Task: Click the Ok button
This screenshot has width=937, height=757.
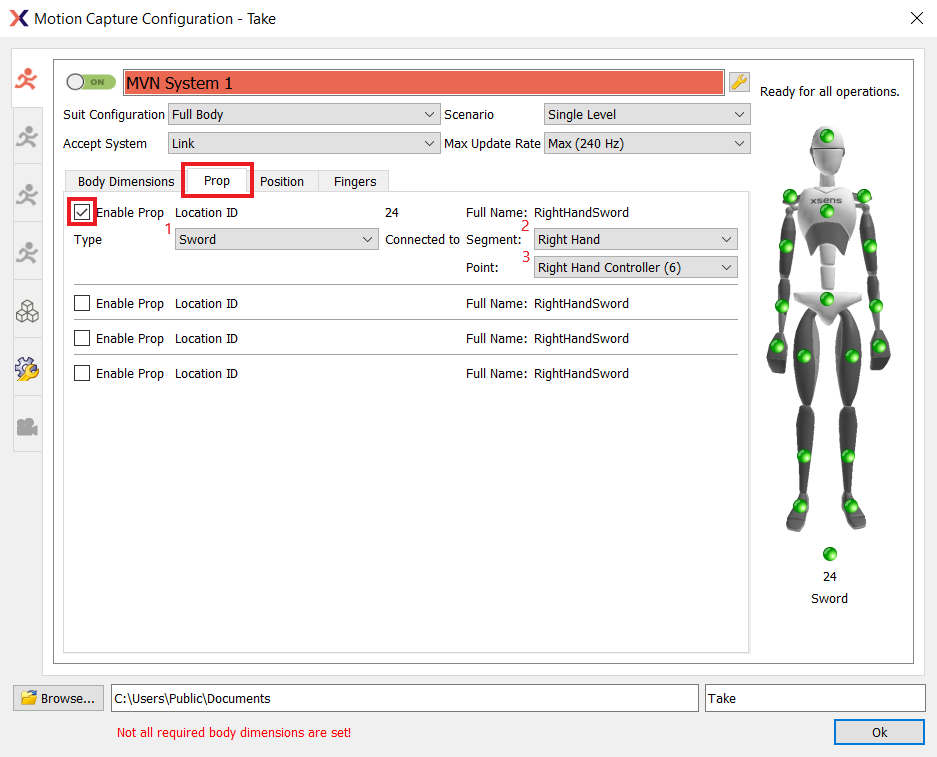Action: coord(879,732)
